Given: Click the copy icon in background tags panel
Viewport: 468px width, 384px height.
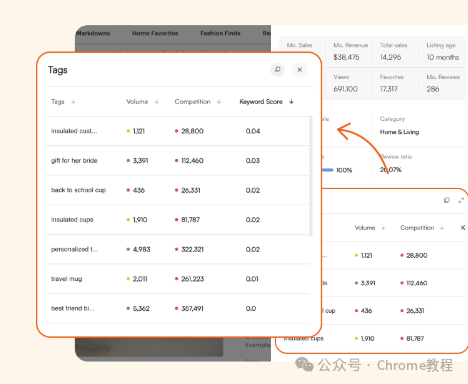Looking at the screenshot, I should click(x=447, y=200).
